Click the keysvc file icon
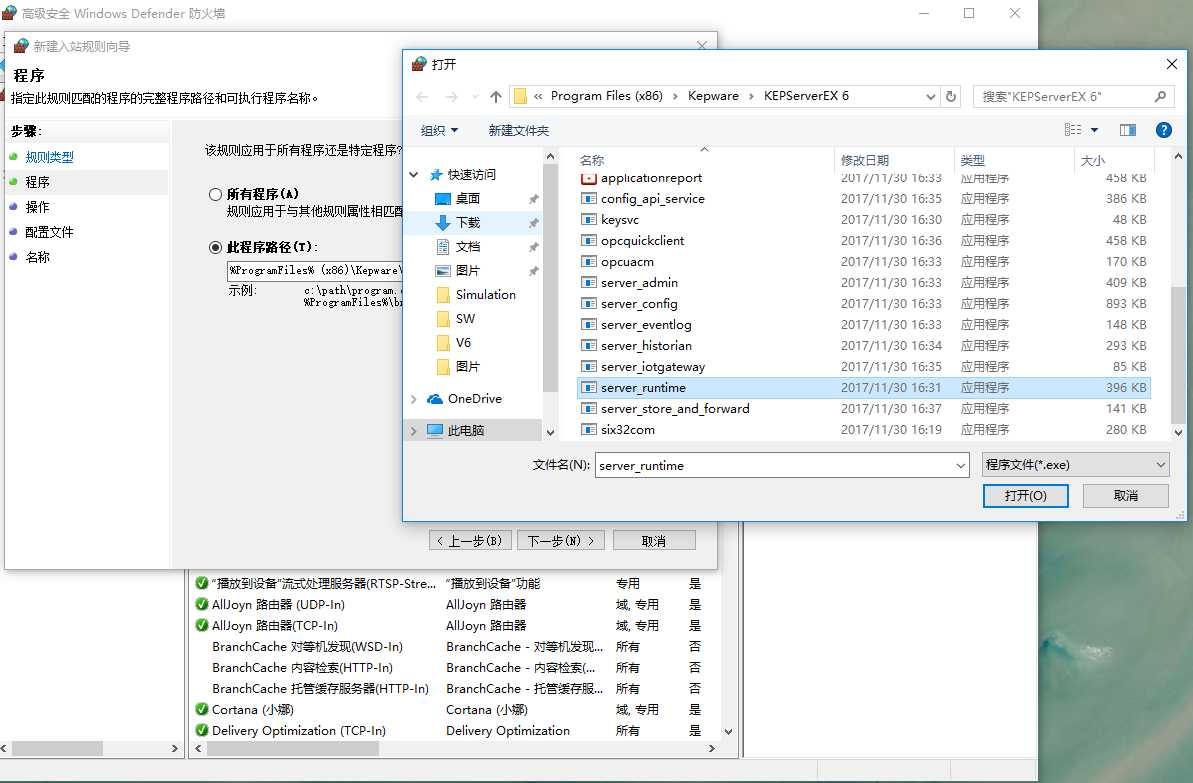This screenshot has width=1193, height=783. (588, 220)
